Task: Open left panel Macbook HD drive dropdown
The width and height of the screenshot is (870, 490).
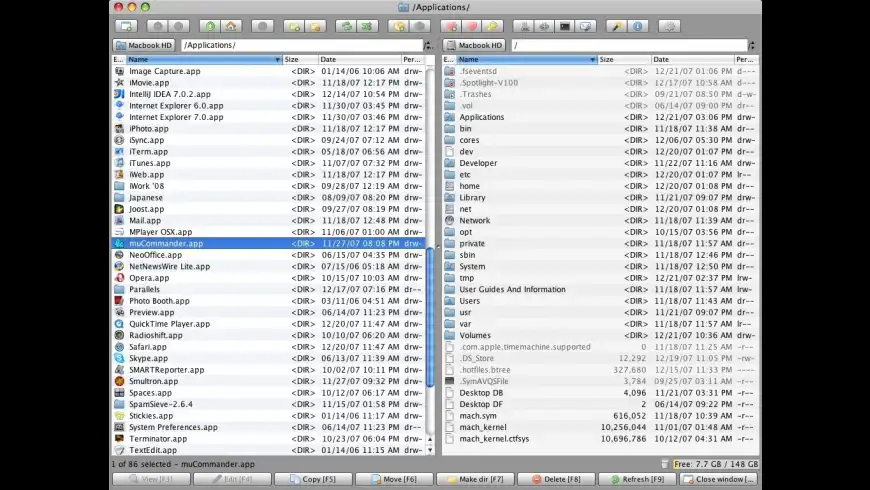Action: (x=144, y=45)
